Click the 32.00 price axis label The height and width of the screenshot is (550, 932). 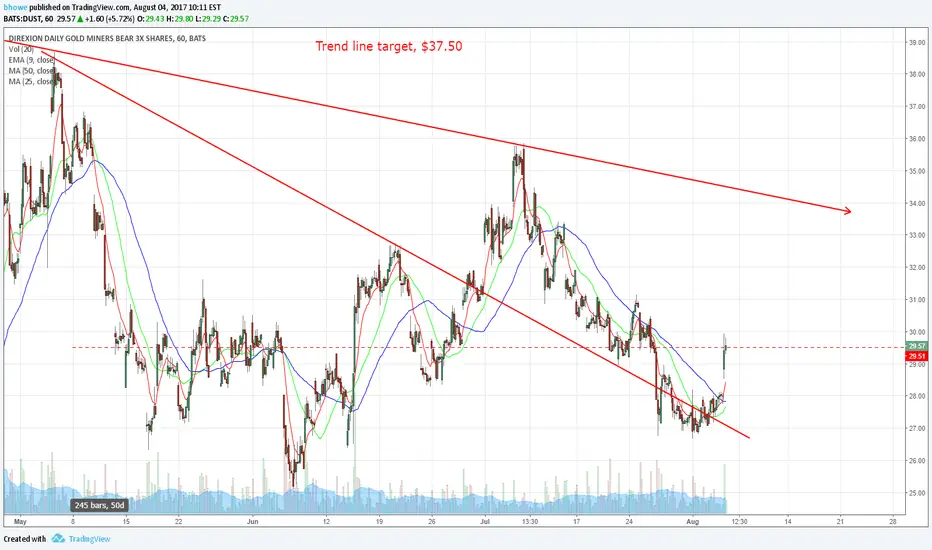[917, 267]
